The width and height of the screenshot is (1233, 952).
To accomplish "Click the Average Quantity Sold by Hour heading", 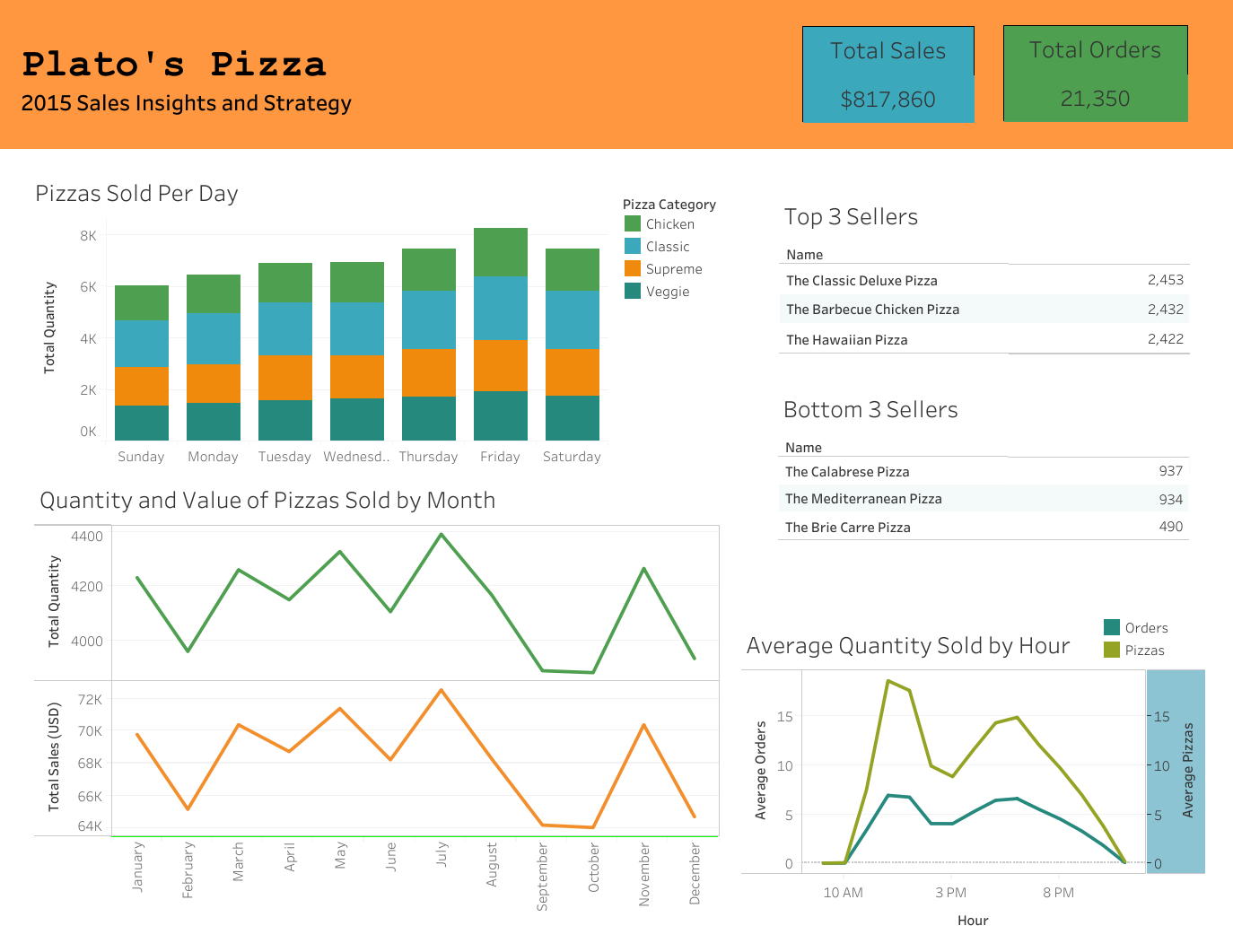I will pyautogui.click(x=908, y=646).
